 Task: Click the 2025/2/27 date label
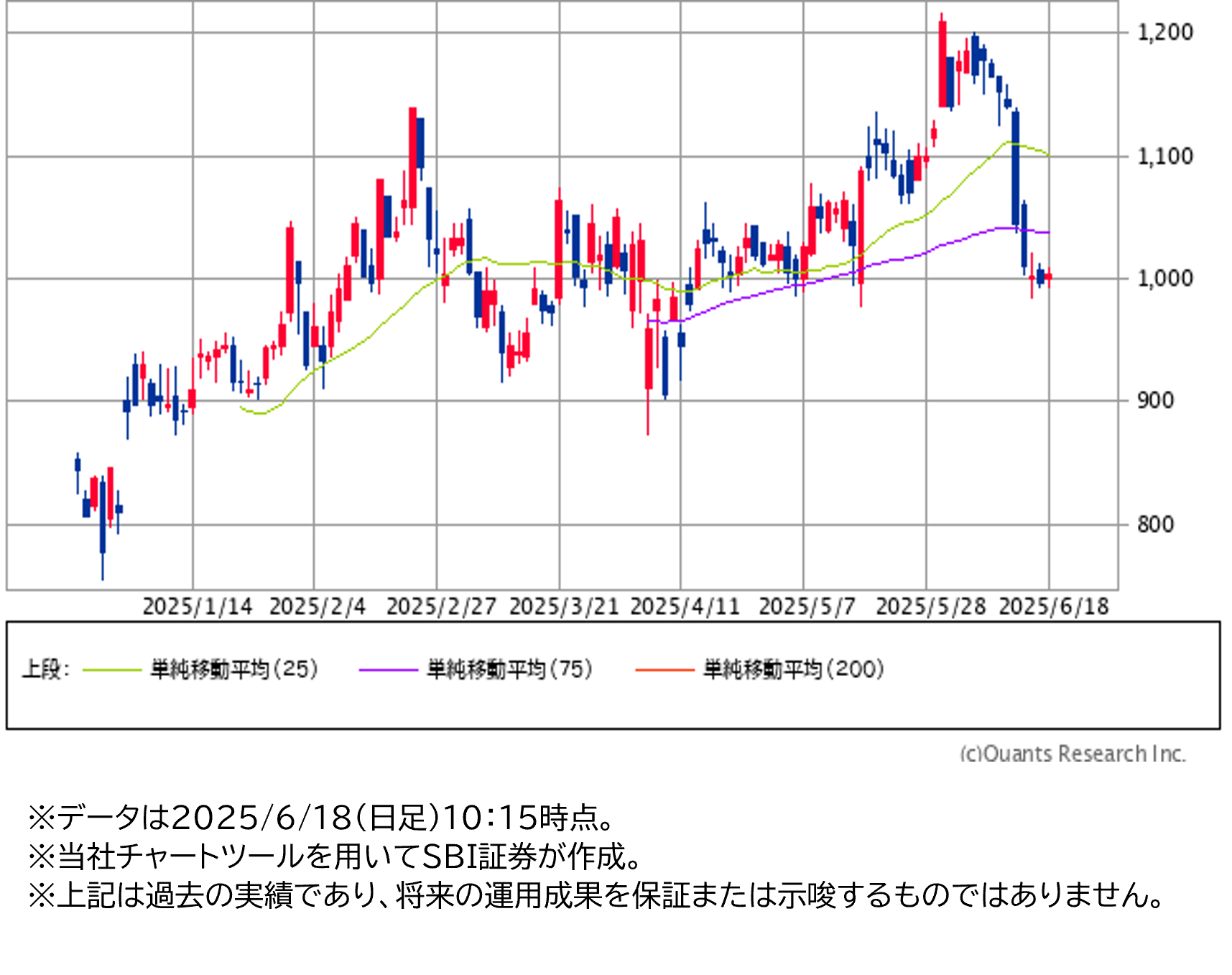tap(440, 607)
